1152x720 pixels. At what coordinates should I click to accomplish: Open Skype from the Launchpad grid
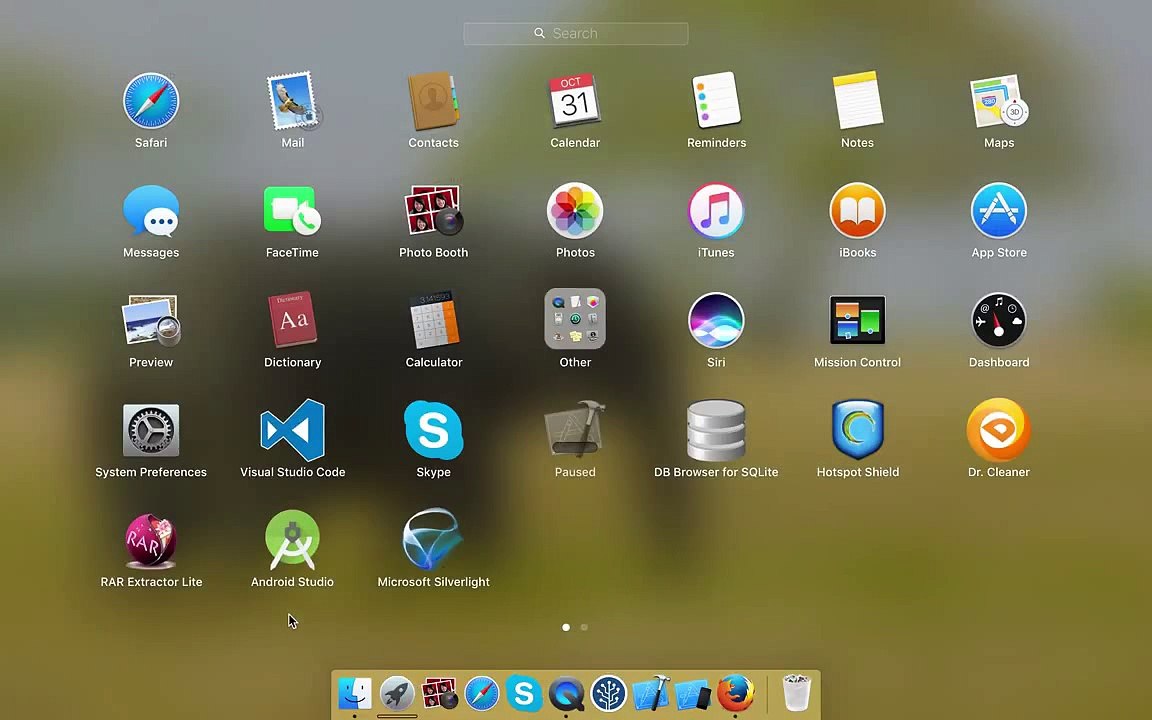pos(433,431)
